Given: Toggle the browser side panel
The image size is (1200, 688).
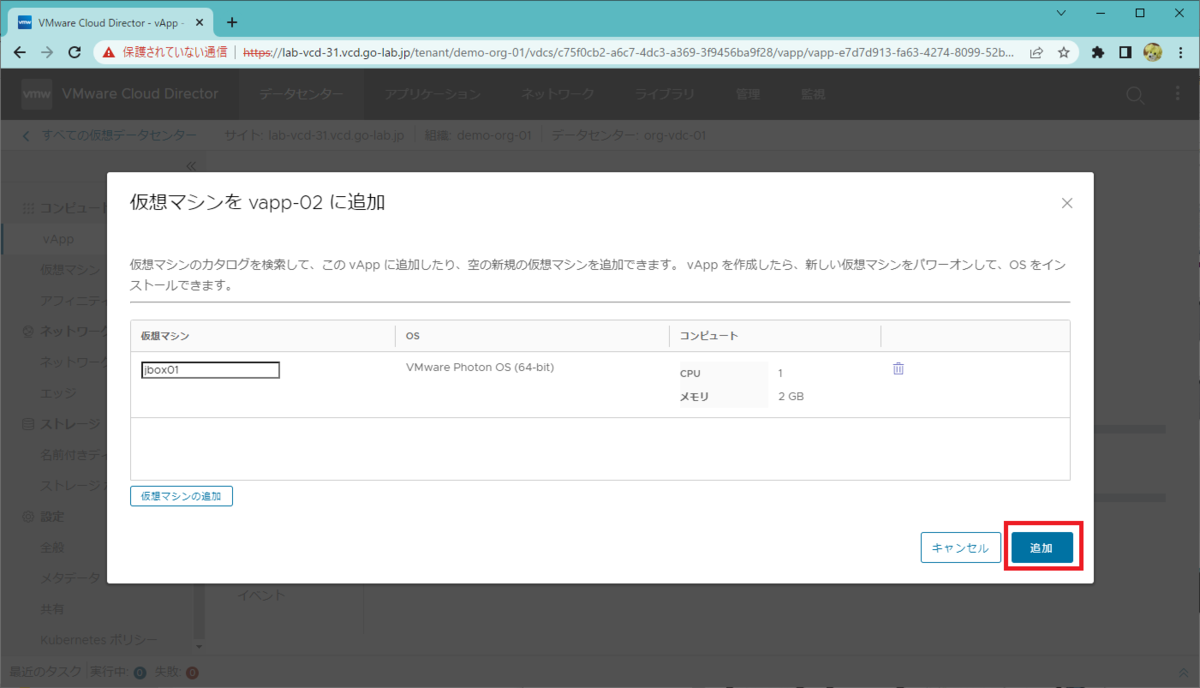Looking at the screenshot, I should 1125,52.
